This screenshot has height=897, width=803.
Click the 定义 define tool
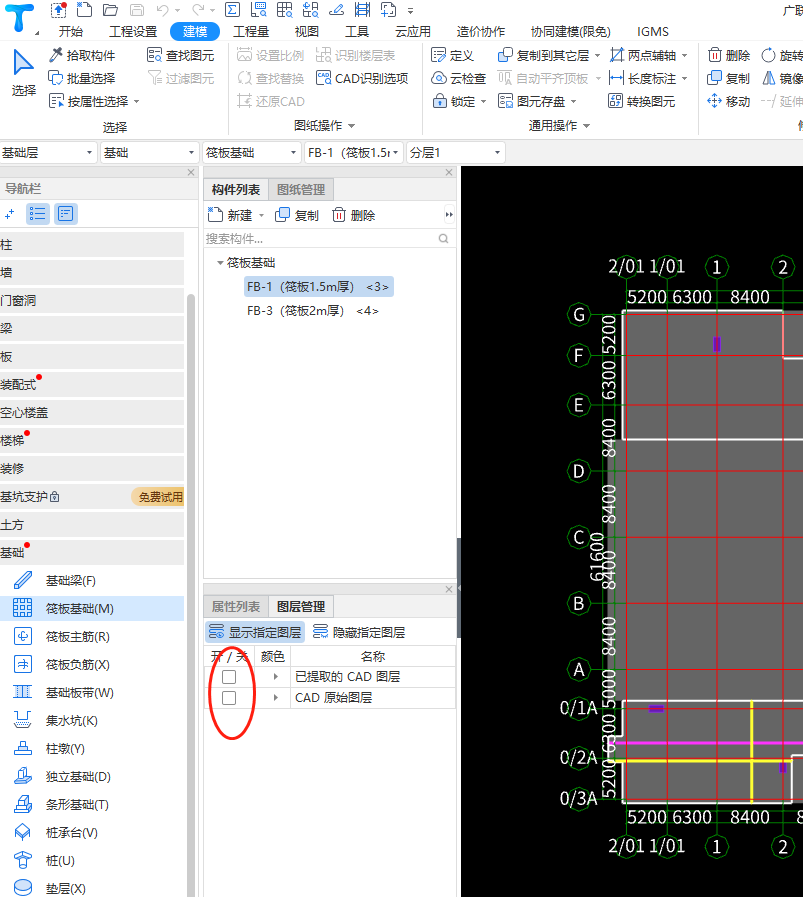coord(452,55)
